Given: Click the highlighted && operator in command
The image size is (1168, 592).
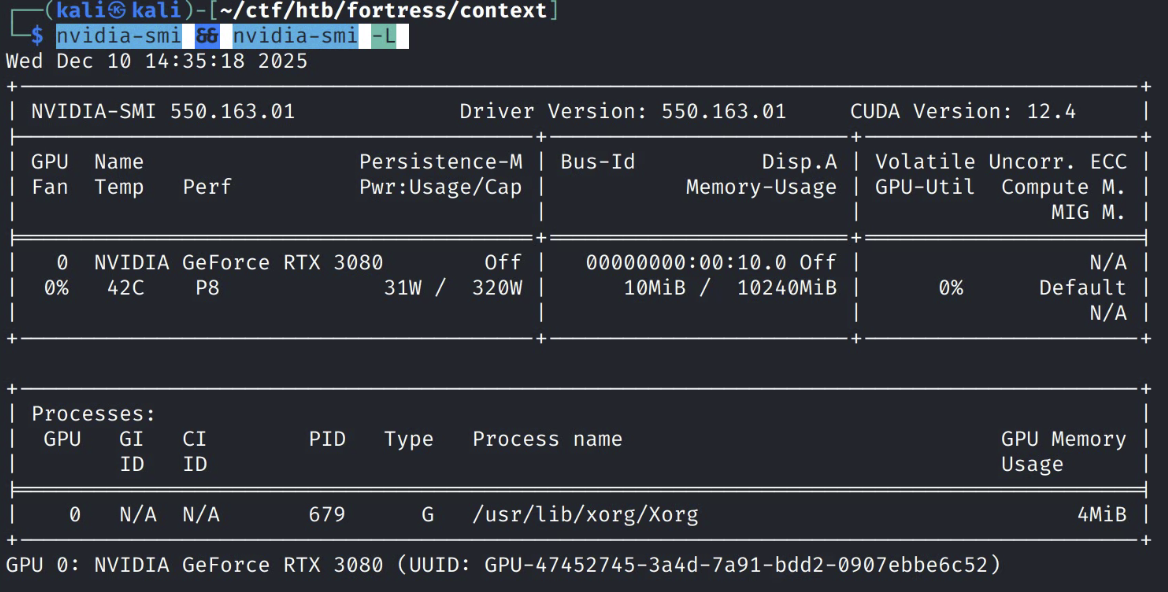Looking at the screenshot, I should pos(207,36).
